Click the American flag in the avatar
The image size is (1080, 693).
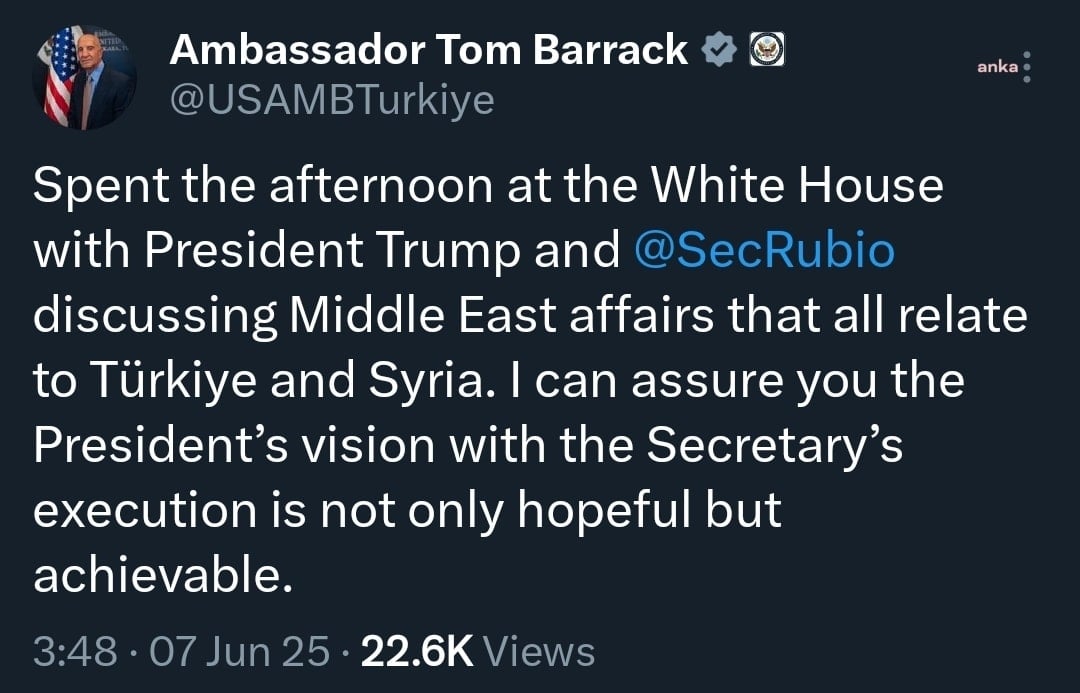(x=60, y=78)
